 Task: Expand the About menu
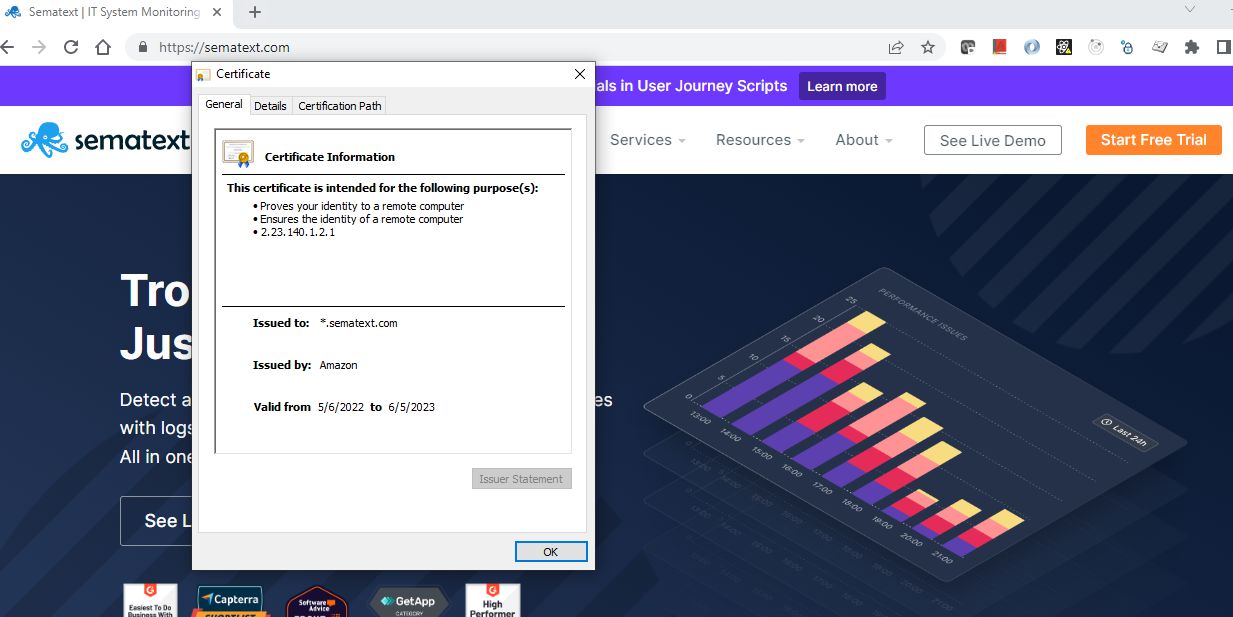[864, 140]
